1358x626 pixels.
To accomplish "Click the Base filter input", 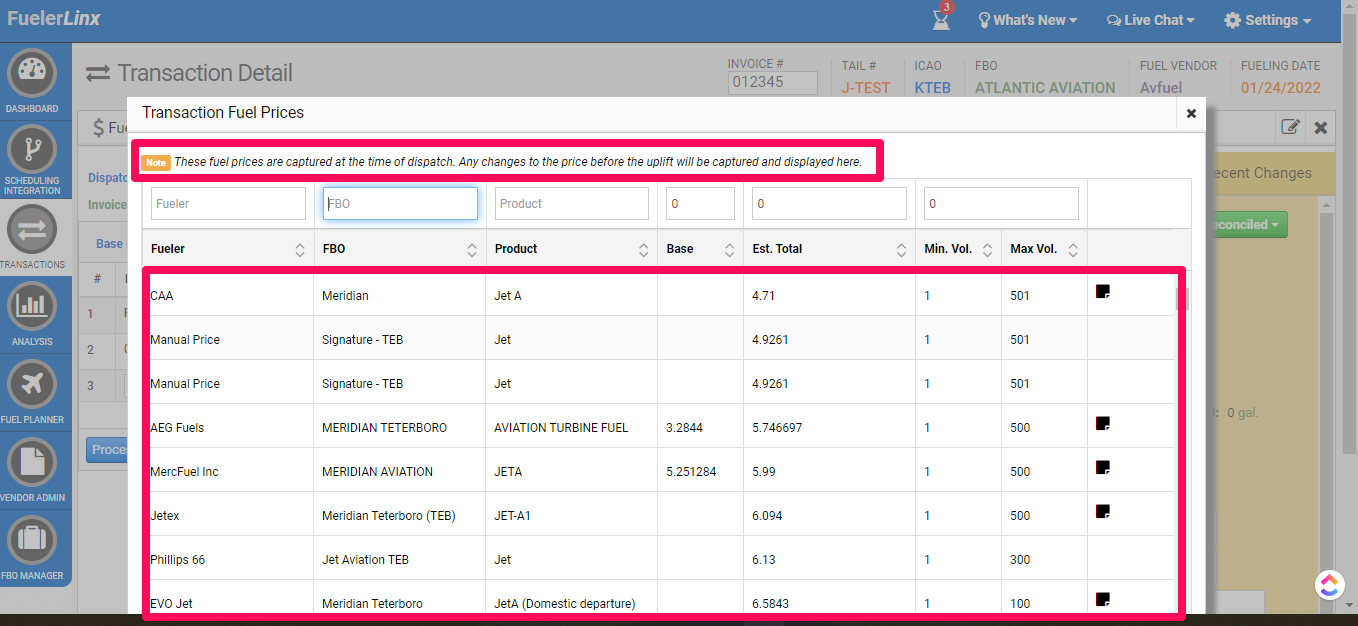I will (701, 203).
